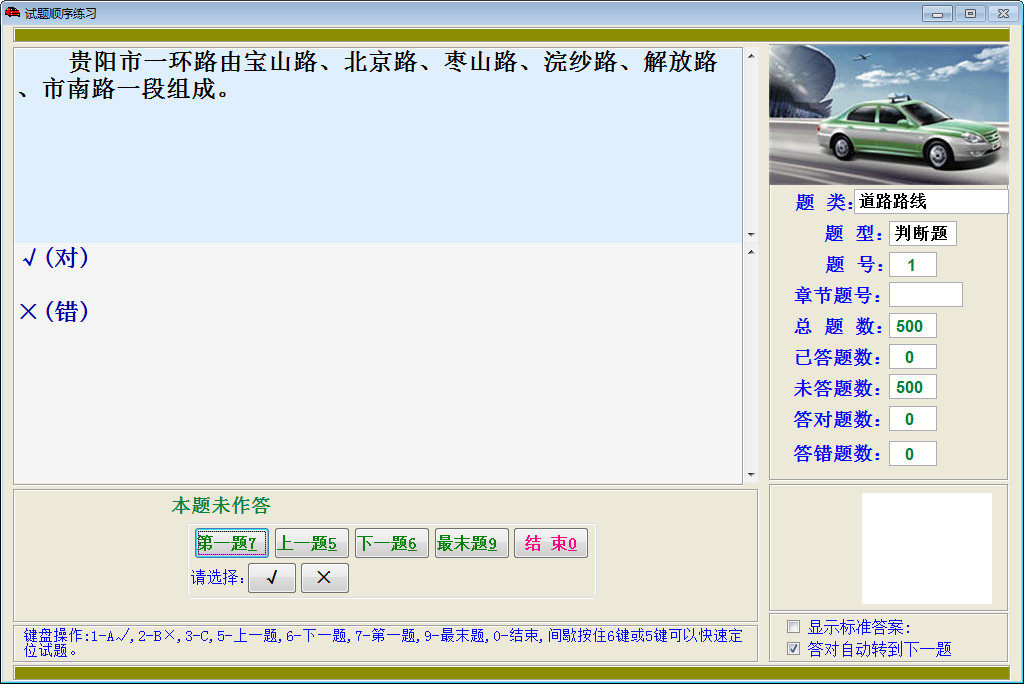Close the 试题顺序练习 window
The width and height of the screenshot is (1024, 684).
tap(1004, 14)
